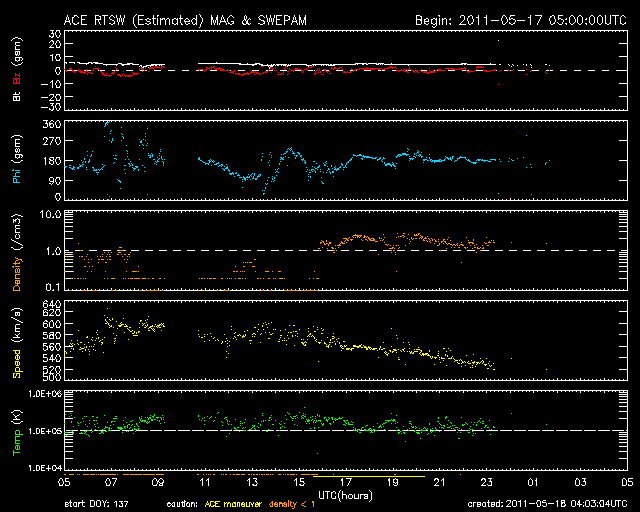Click the white 'Bt' axis label
Viewport: 640px width, 512px height.
pos(17,96)
